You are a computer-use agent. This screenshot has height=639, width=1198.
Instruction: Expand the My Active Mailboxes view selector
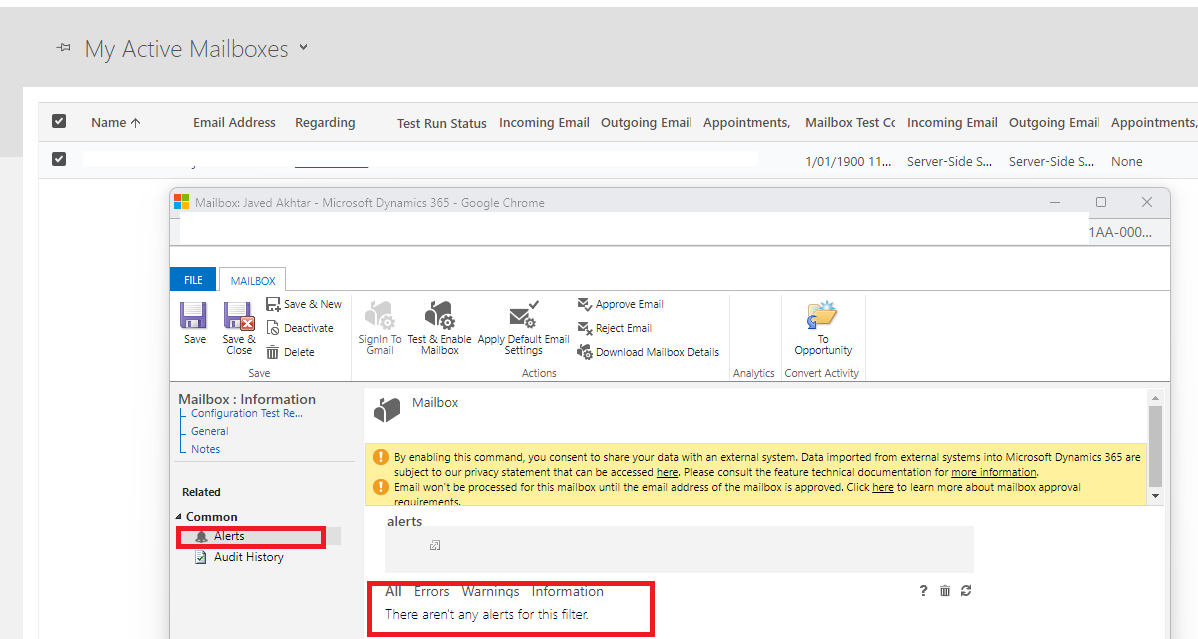pos(303,47)
